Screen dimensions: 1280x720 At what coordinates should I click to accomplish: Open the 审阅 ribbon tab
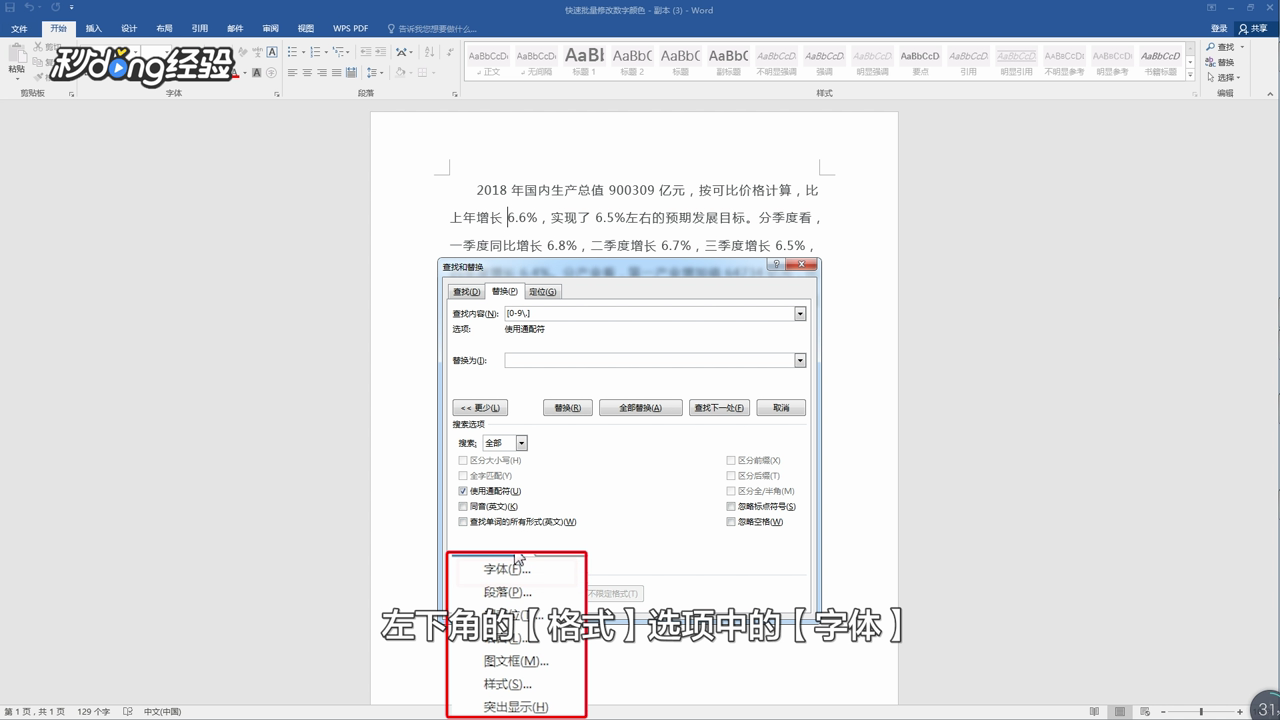pos(271,29)
